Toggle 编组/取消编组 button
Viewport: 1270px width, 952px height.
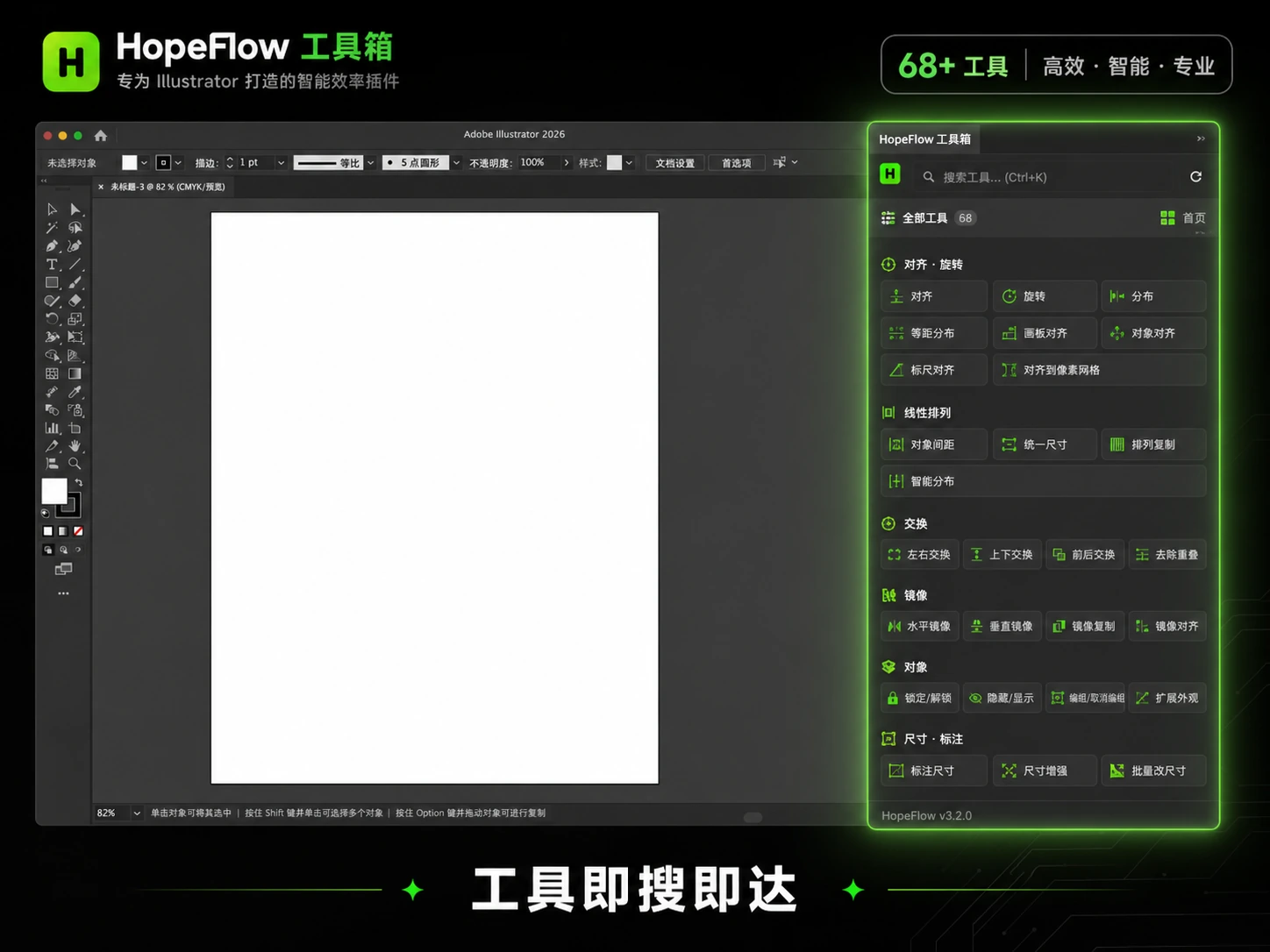tap(1085, 699)
